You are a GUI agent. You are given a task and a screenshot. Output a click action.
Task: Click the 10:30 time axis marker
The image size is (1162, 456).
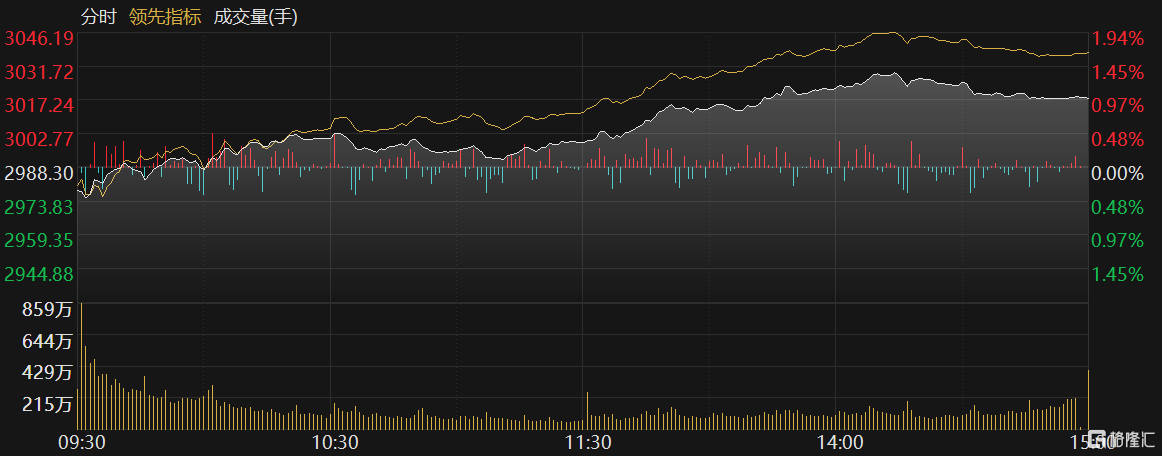[335, 442]
